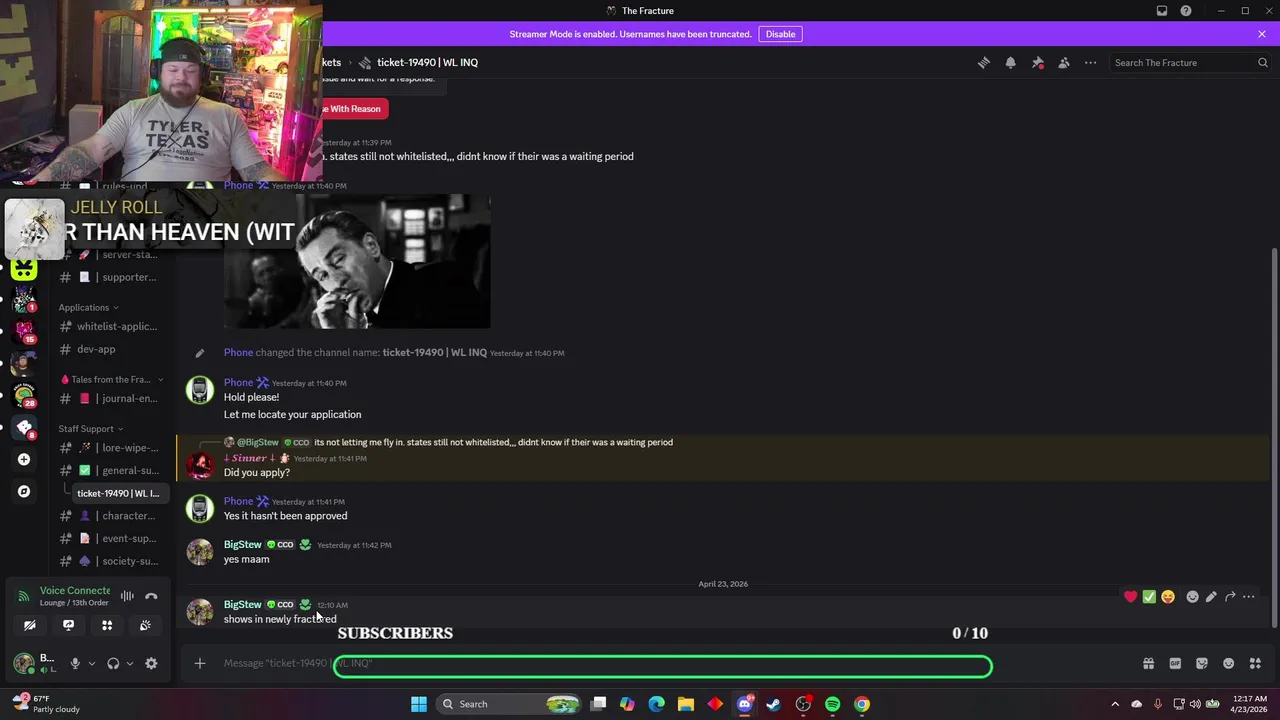This screenshot has width=1280, height=720.
Task: Toggle noise suppression waveform icon
Action: pyautogui.click(x=127, y=597)
